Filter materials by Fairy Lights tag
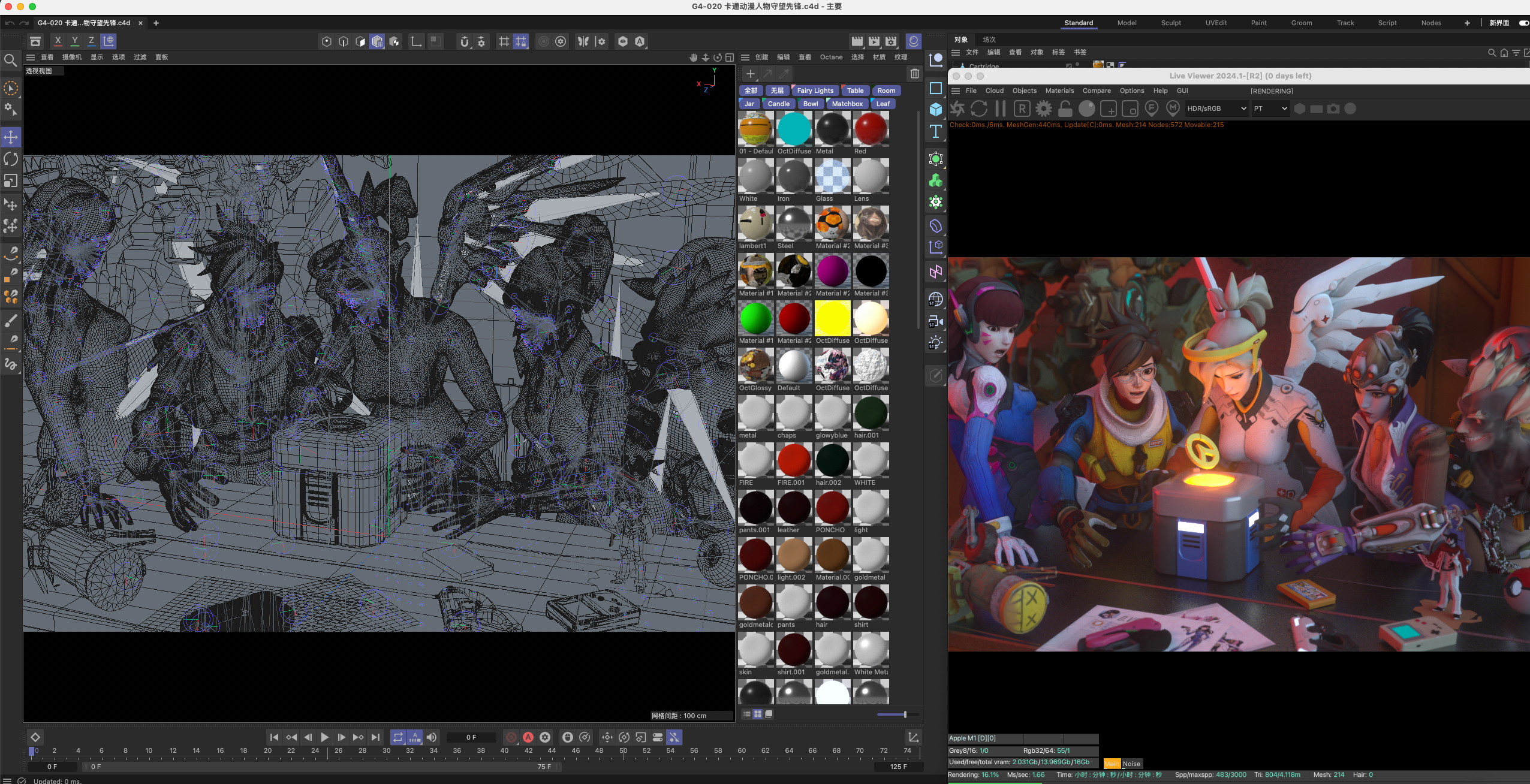Screen dimensions: 1530x784 tap(815, 91)
